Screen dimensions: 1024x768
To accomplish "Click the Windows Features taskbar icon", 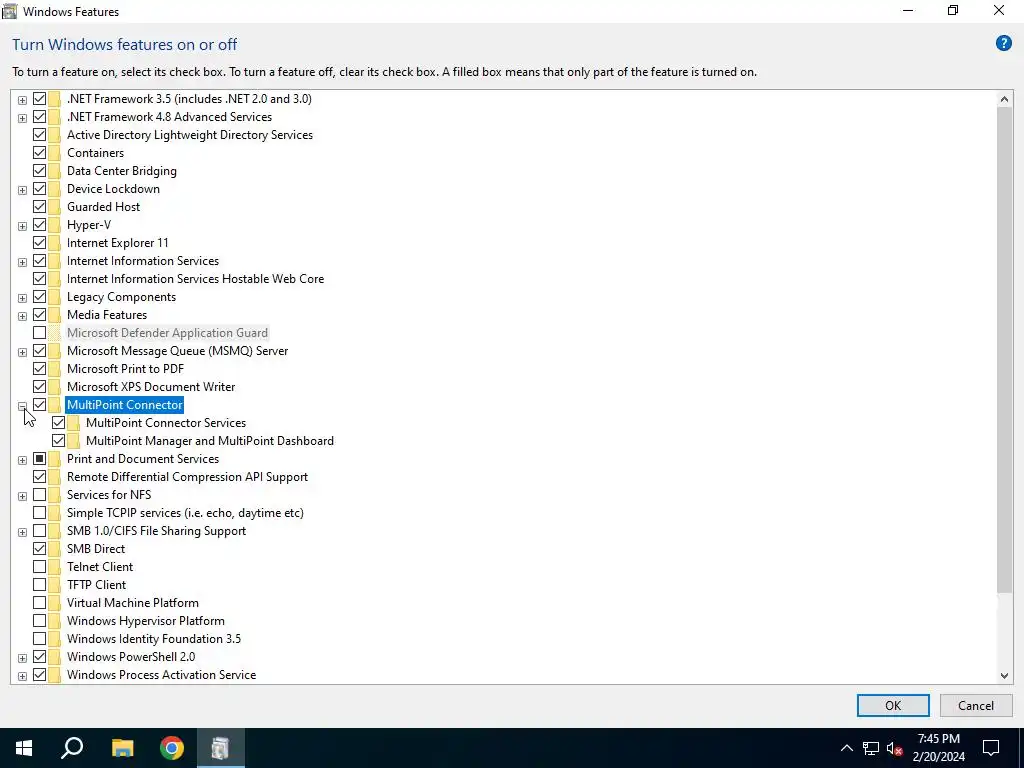I will [220, 748].
